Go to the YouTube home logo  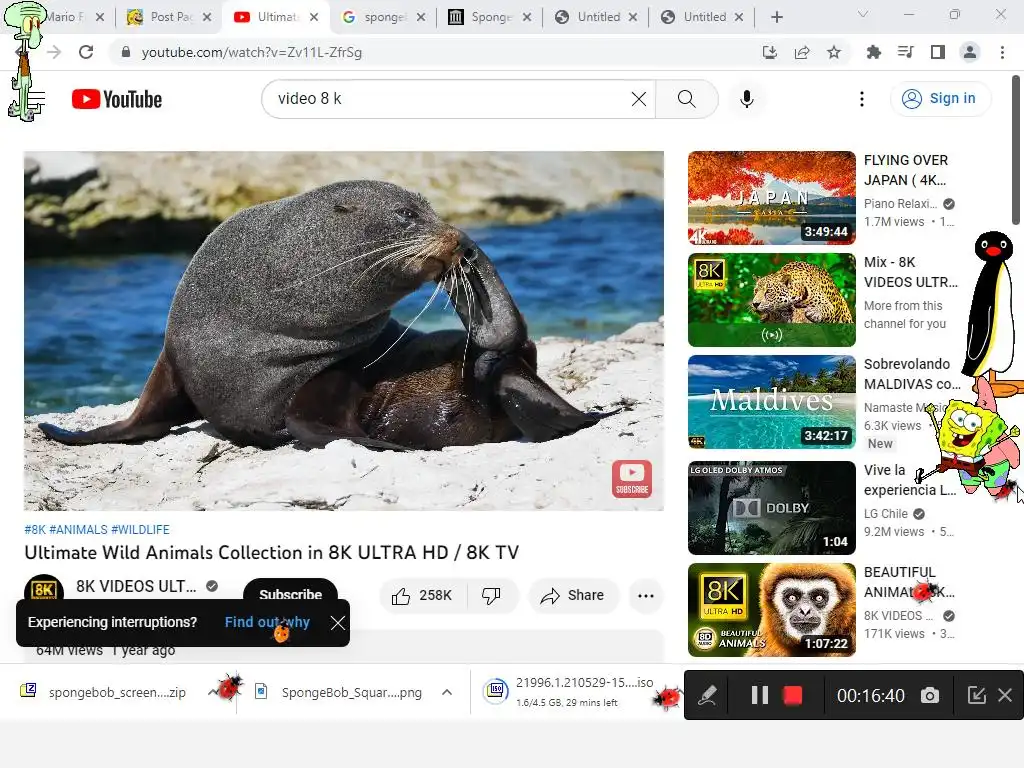pos(117,99)
